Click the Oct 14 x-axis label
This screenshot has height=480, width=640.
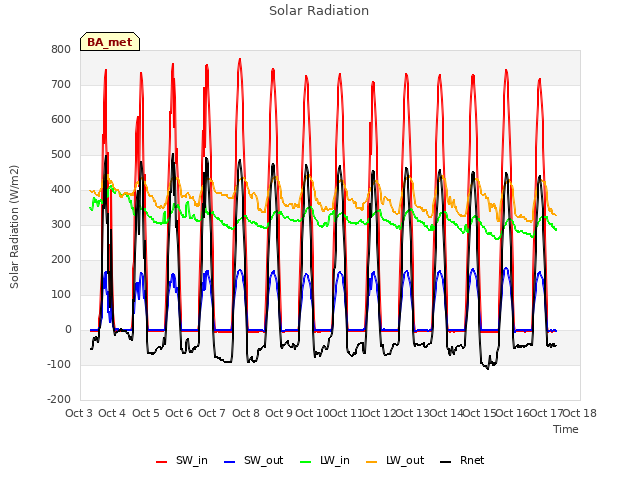click(x=447, y=413)
